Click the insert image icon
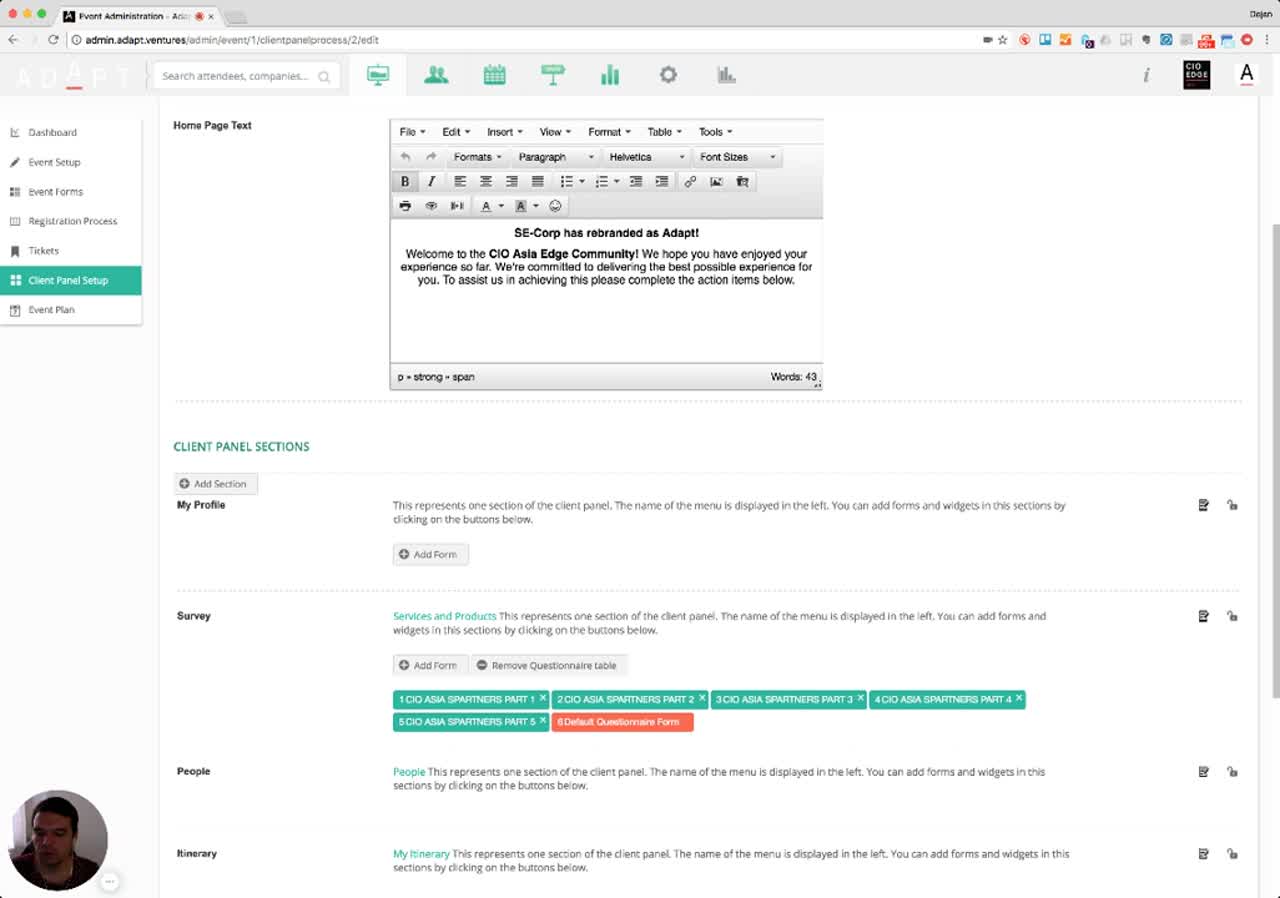The width and height of the screenshot is (1280, 898). tap(716, 181)
